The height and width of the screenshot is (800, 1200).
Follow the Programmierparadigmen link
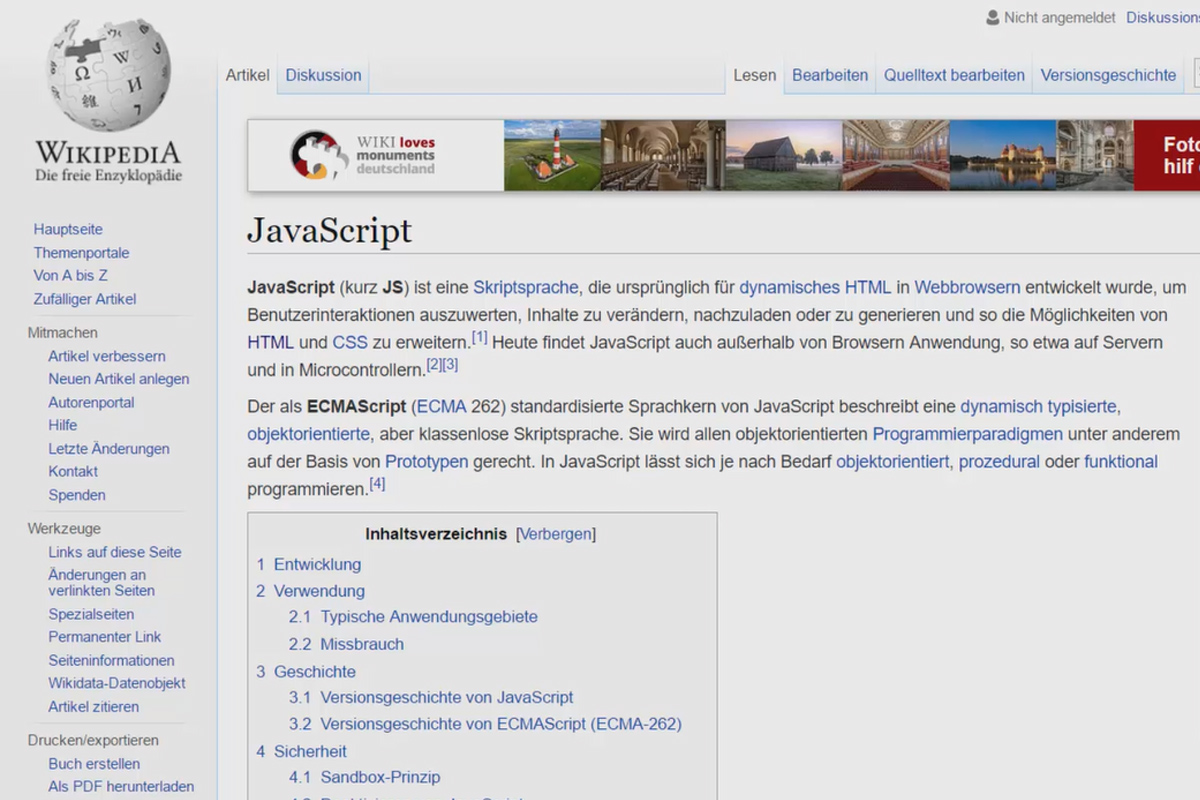pyautogui.click(x=967, y=434)
